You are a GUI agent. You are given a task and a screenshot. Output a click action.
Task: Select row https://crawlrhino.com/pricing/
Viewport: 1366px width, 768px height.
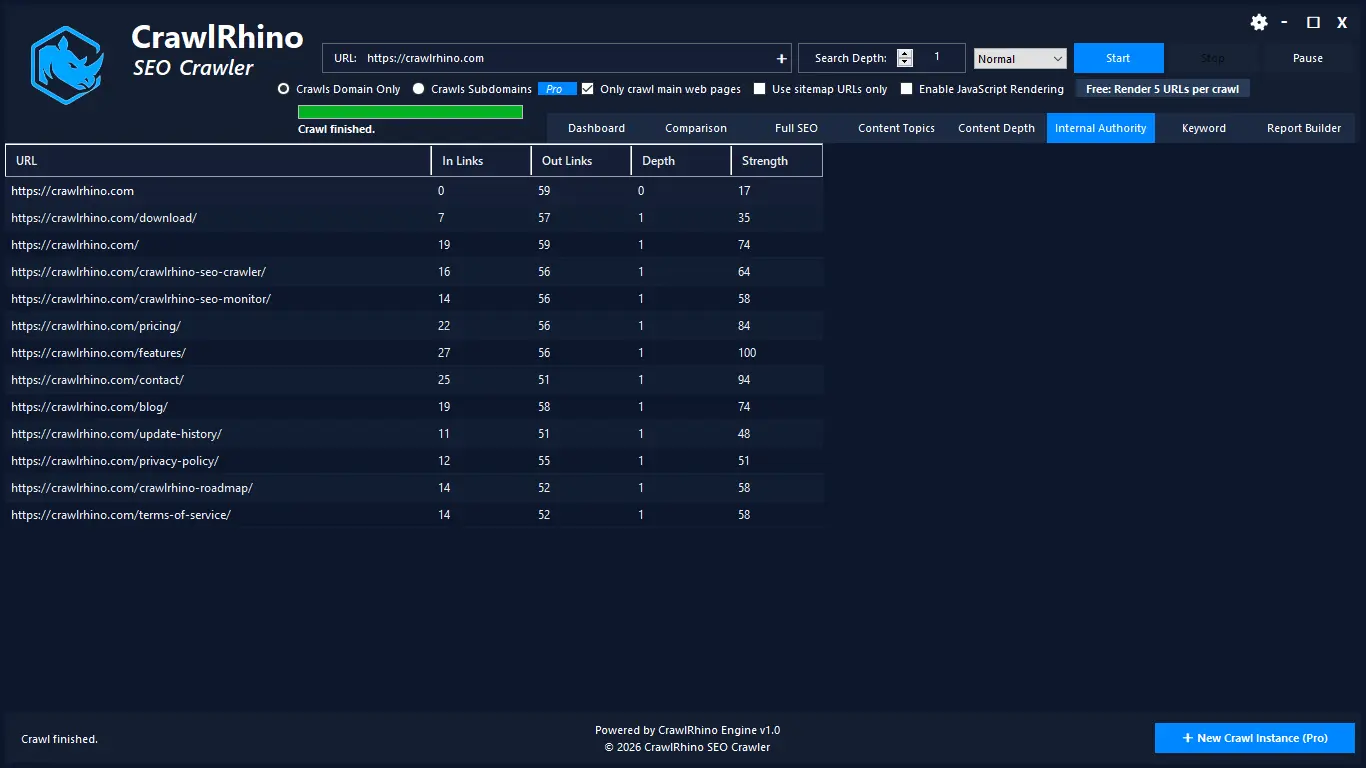click(x=414, y=326)
